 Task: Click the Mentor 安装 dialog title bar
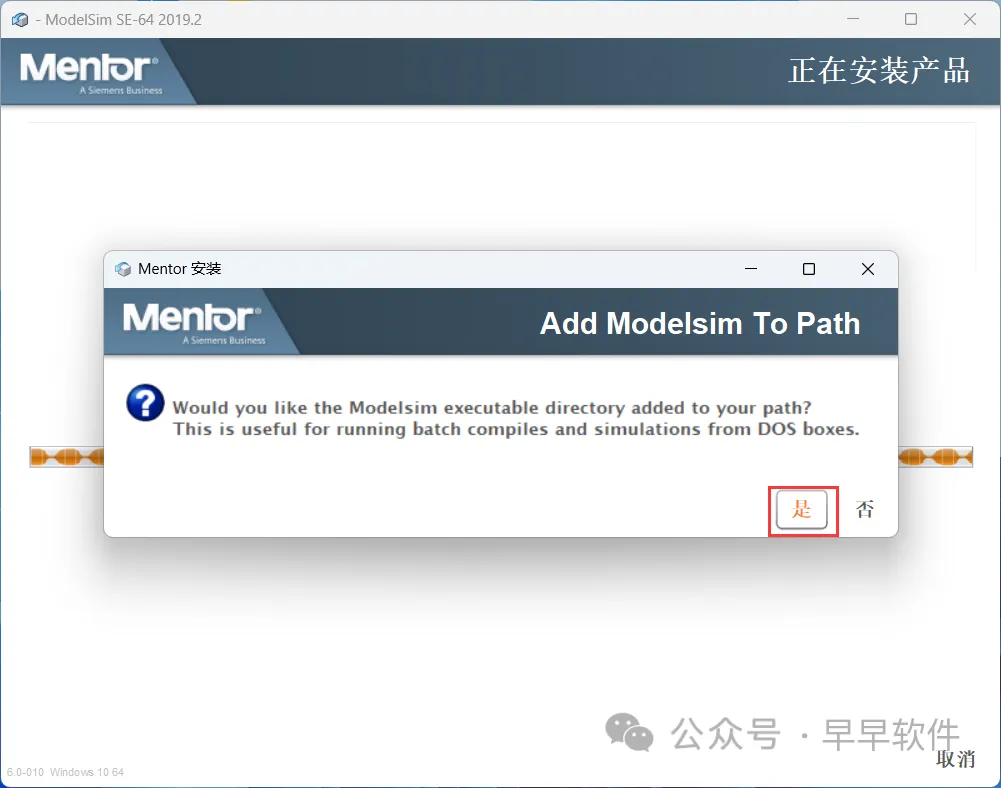500,269
